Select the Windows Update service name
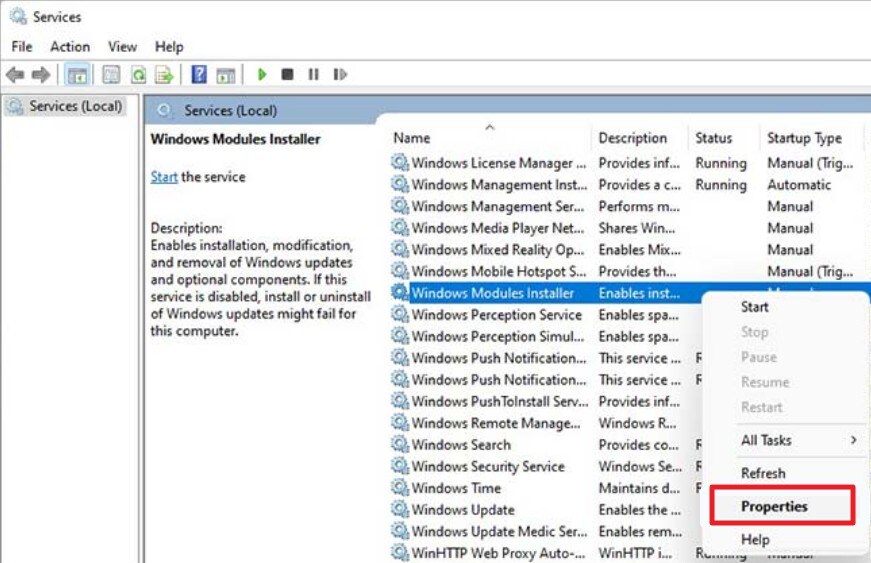 click(463, 510)
